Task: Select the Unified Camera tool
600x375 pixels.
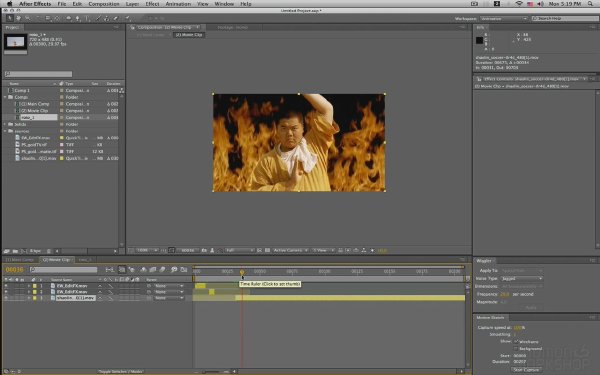Action: (x=48, y=18)
